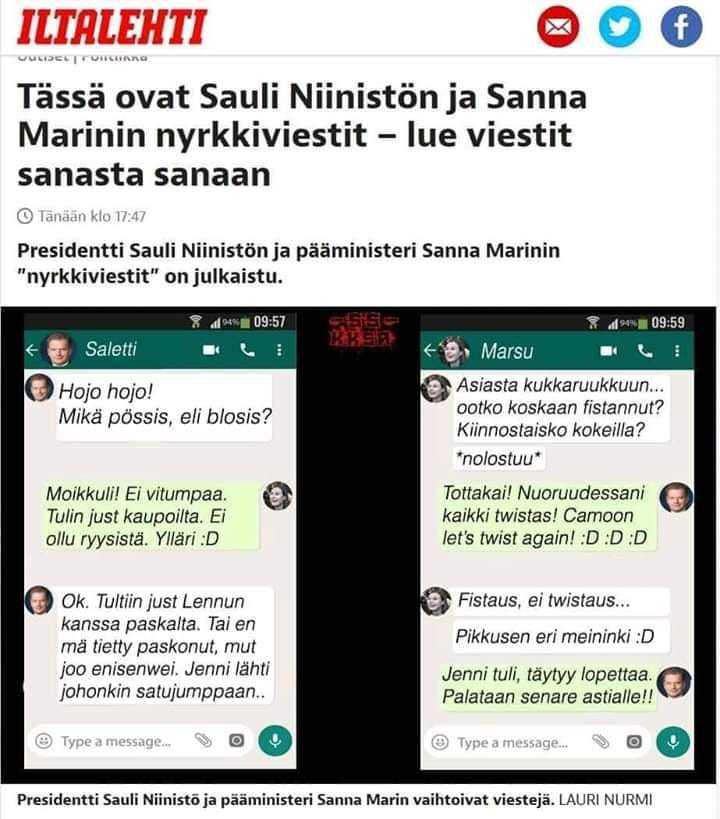720x819 pixels.
Task: Attach file in Saletti chat
Action: click(203, 740)
